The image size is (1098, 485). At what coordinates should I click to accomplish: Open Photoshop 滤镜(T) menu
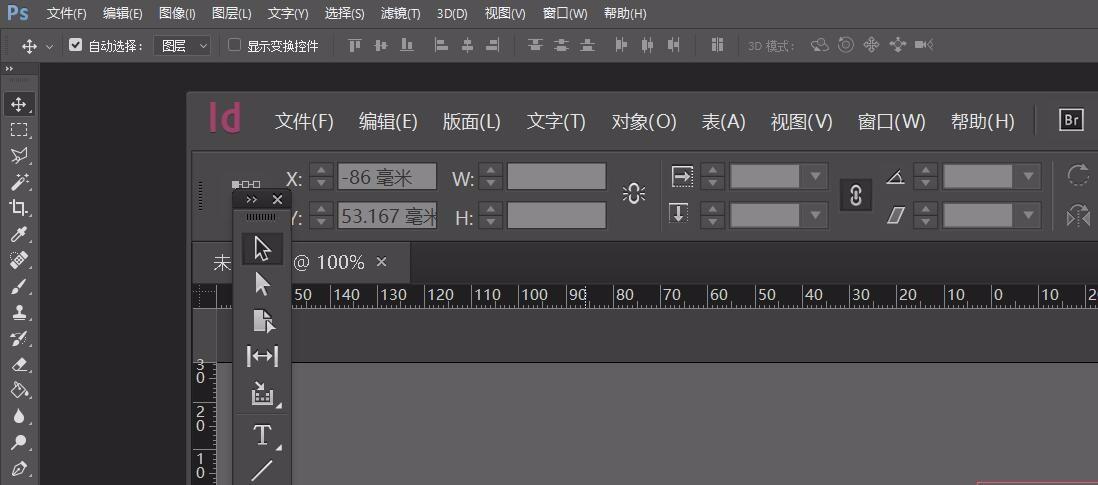pos(401,13)
